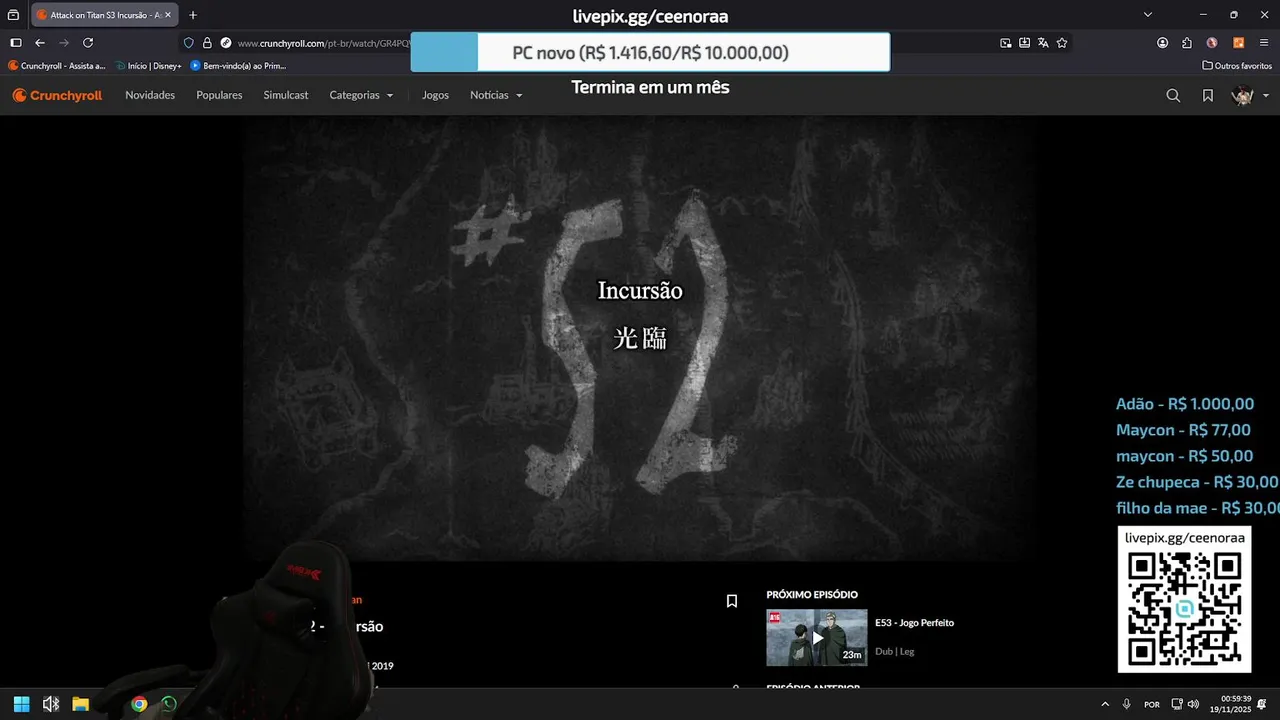Viewport: 1280px width, 720px height.
Task: Translate this page icon
Action: coord(1043,43)
